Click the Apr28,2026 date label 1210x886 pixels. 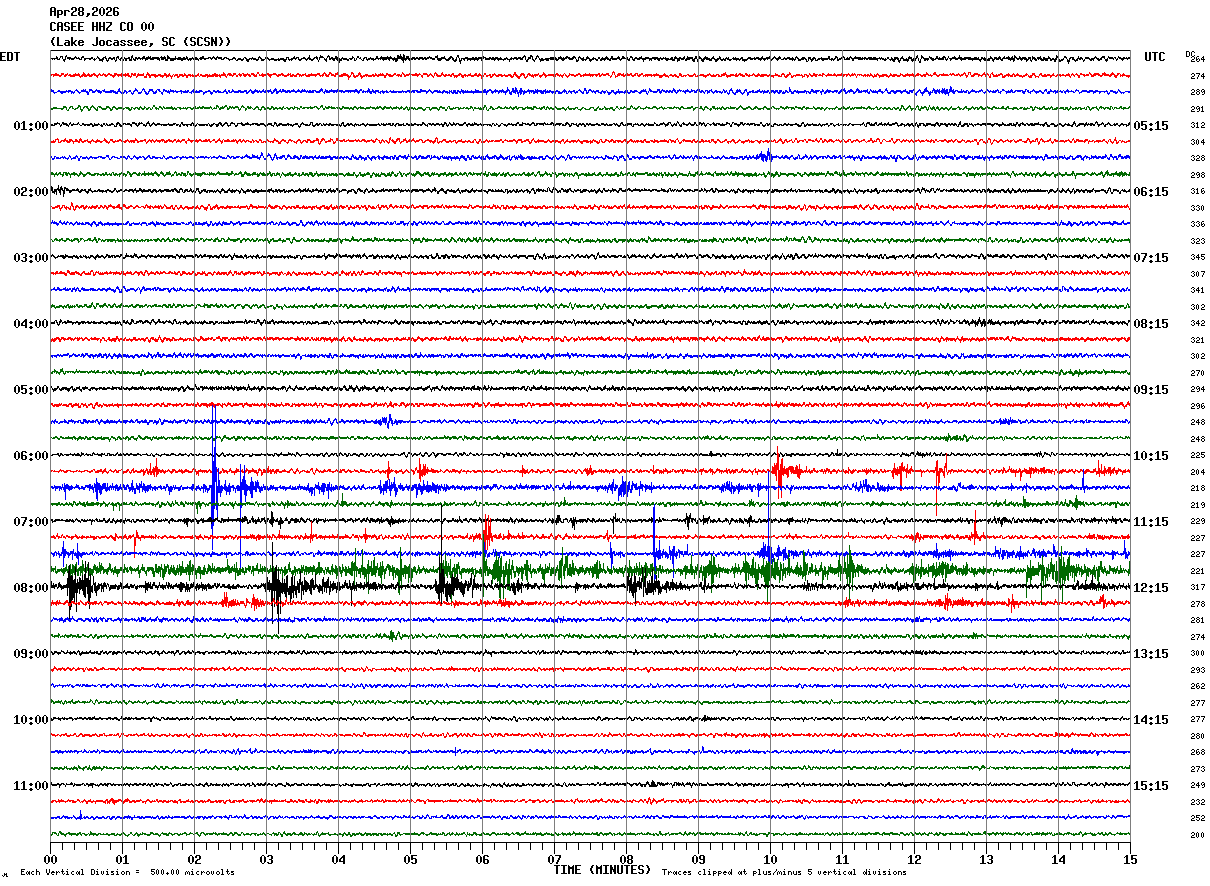[84, 12]
